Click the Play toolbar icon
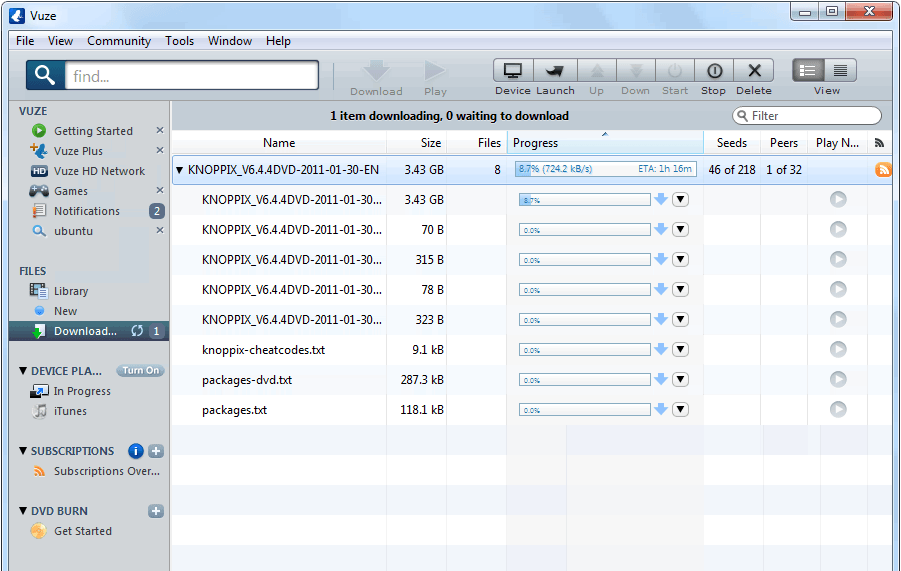Viewport: 901px width, 571px height. pyautogui.click(x=434, y=71)
